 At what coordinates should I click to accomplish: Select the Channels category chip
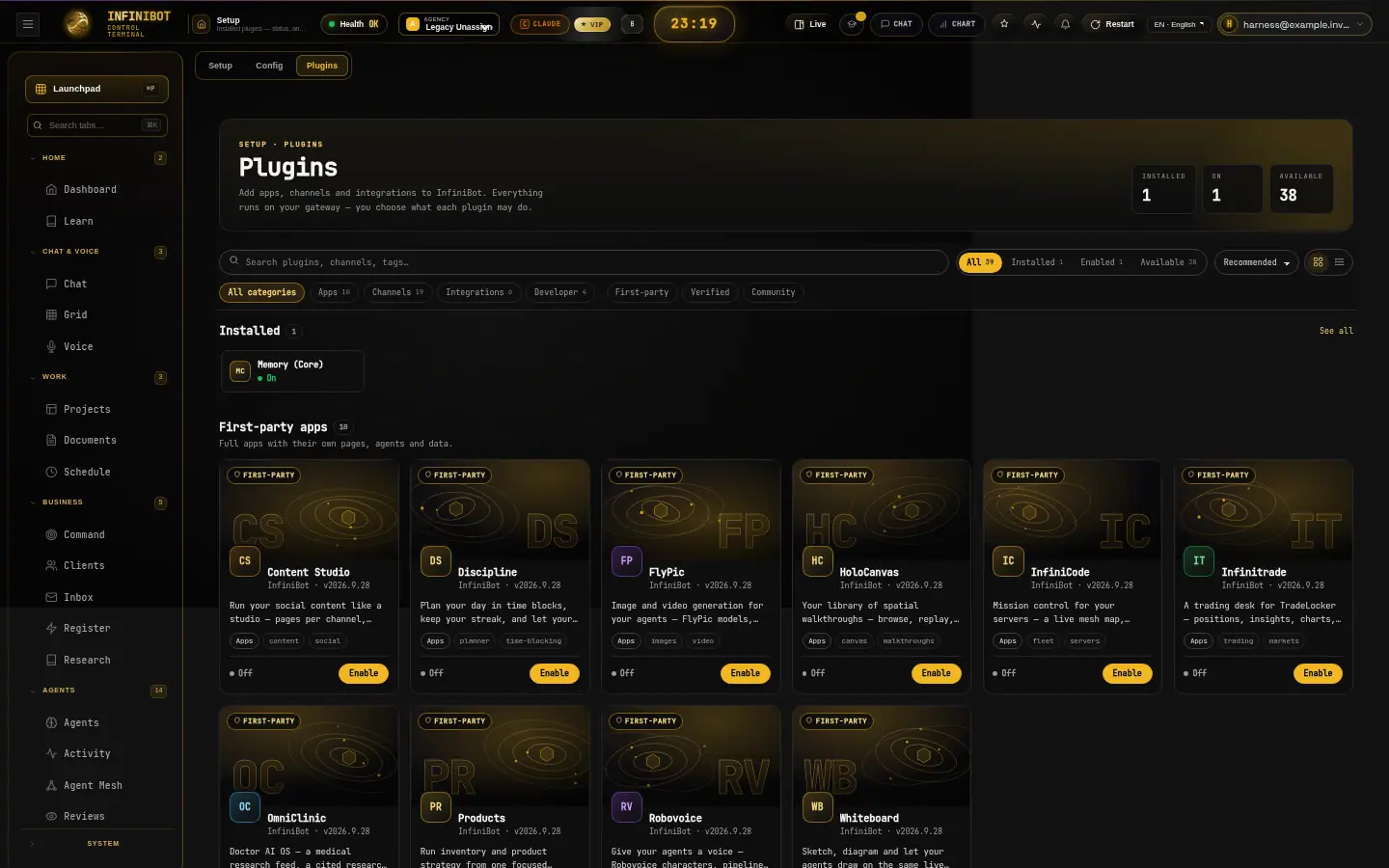coord(397,292)
